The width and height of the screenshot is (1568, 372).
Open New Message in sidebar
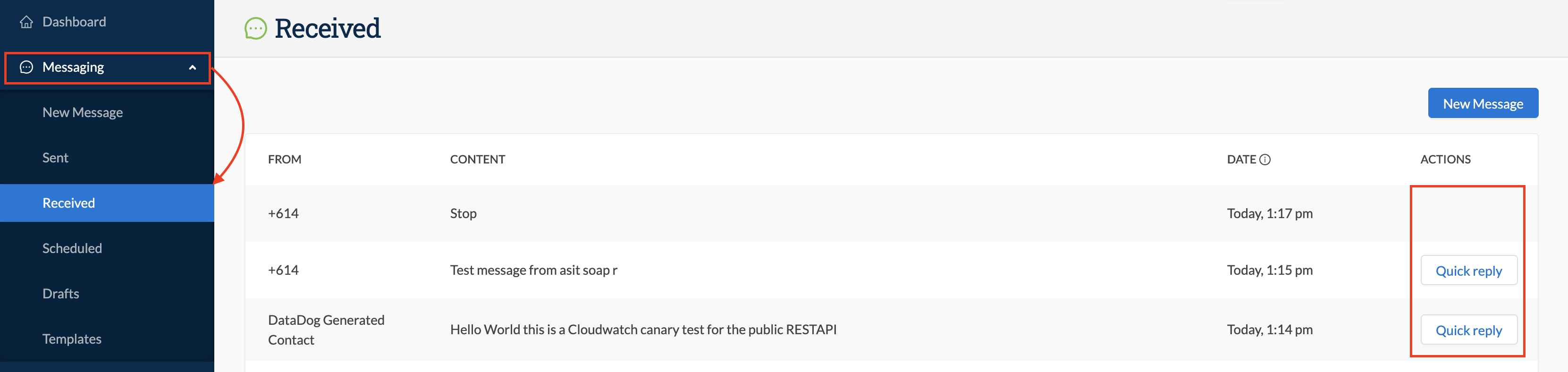pos(83,113)
